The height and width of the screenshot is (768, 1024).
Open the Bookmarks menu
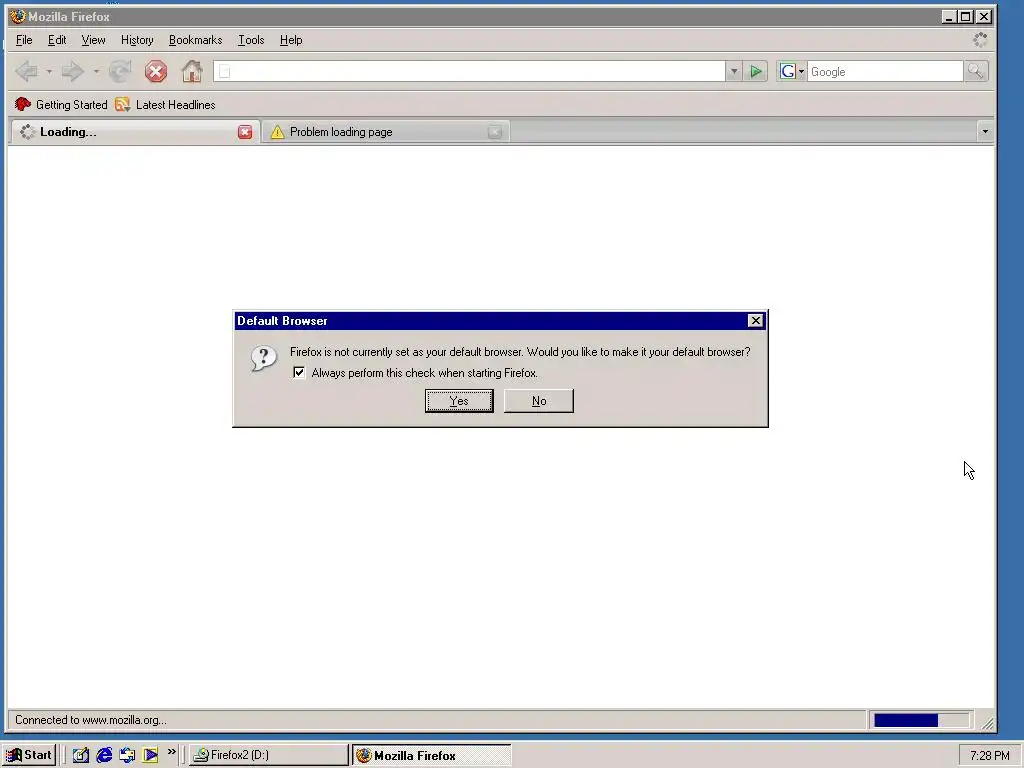(195, 40)
